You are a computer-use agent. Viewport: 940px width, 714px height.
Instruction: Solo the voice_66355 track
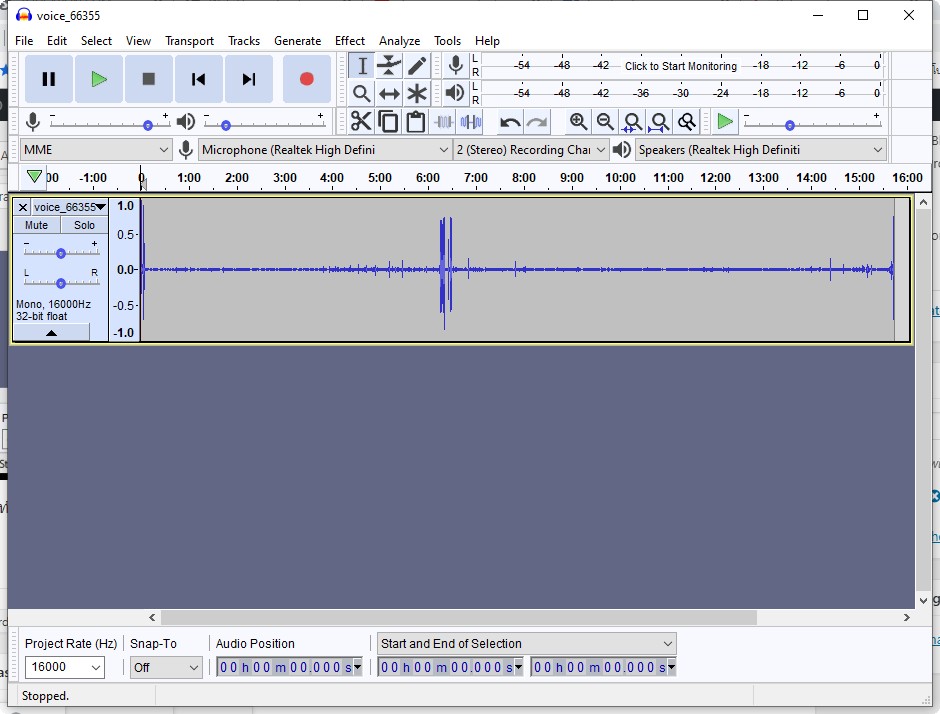point(84,226)
